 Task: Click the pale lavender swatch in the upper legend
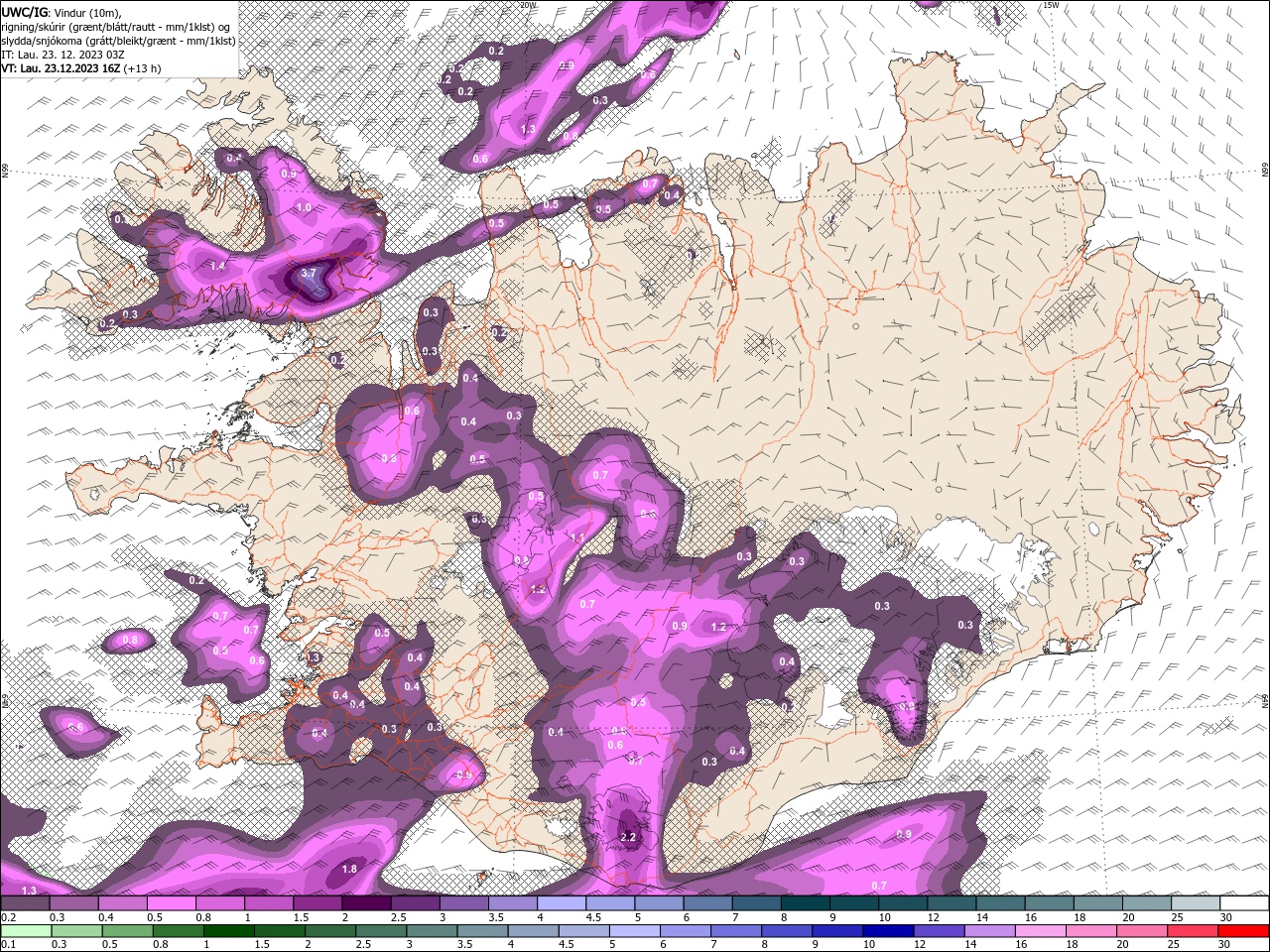tap(561, 902)
